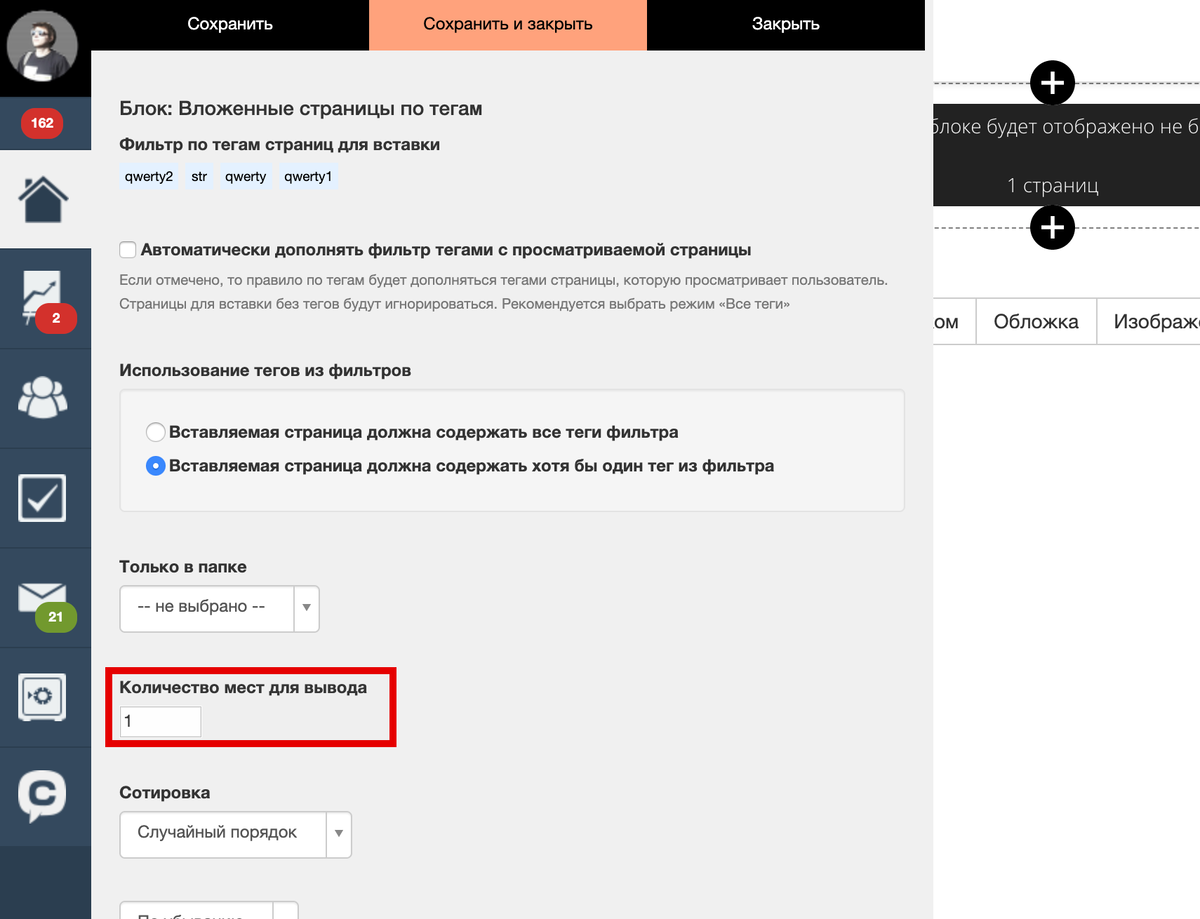Screen dimensions: 1200x919
Task: Click the 162 notifications badge
Action: 42,123
